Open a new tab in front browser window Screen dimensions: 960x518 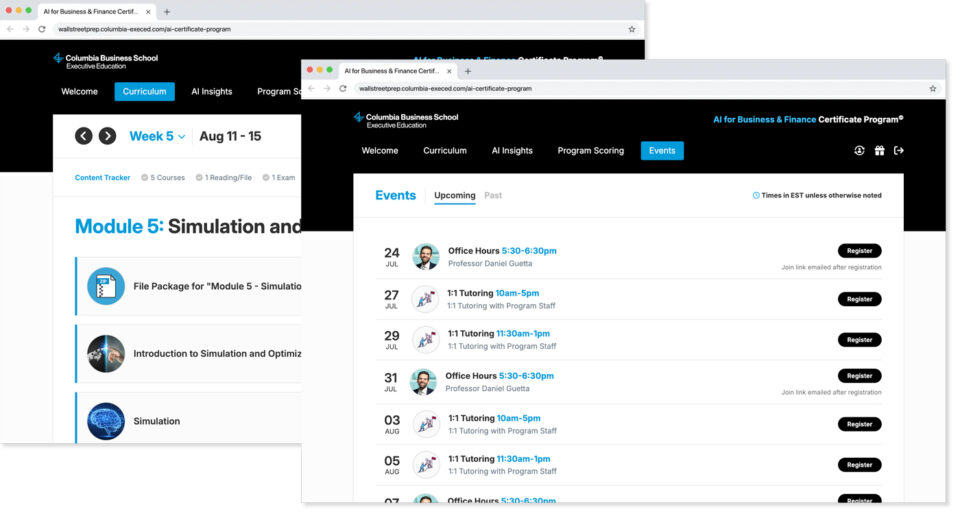[468, 71]
